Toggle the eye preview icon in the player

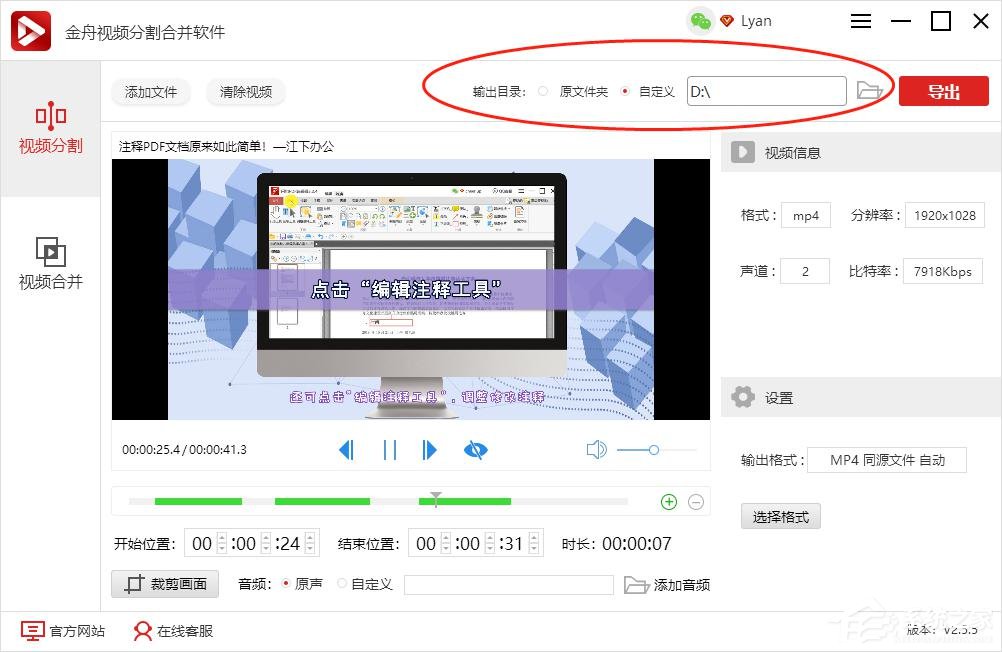click(475, 449)
